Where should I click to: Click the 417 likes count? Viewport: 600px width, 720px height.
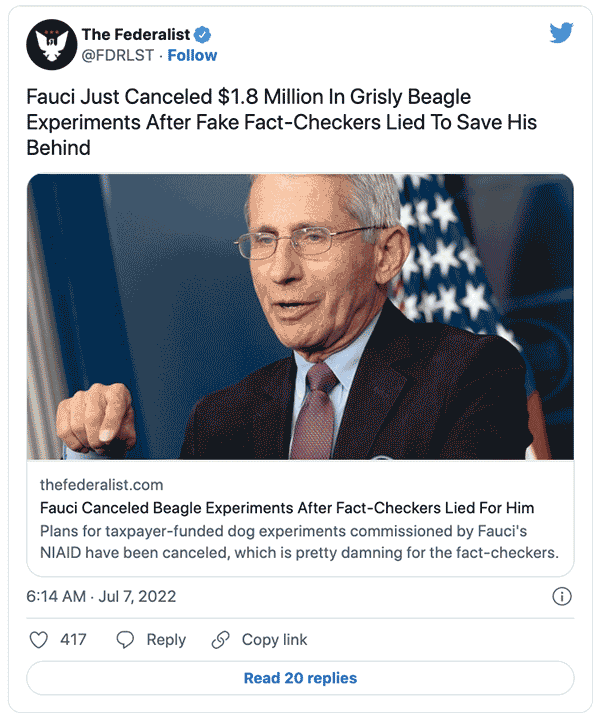tap(73, 640)
